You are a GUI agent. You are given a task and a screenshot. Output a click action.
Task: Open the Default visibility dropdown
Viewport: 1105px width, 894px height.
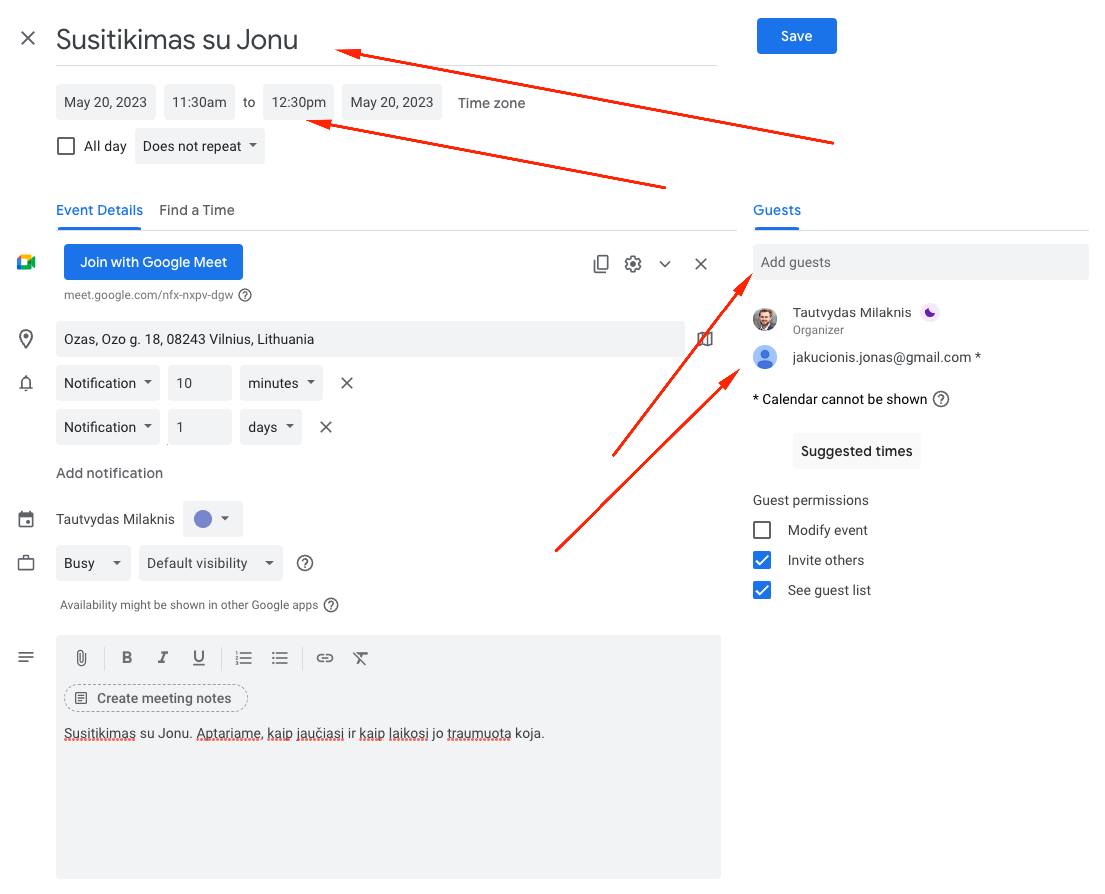coord(211,563)
